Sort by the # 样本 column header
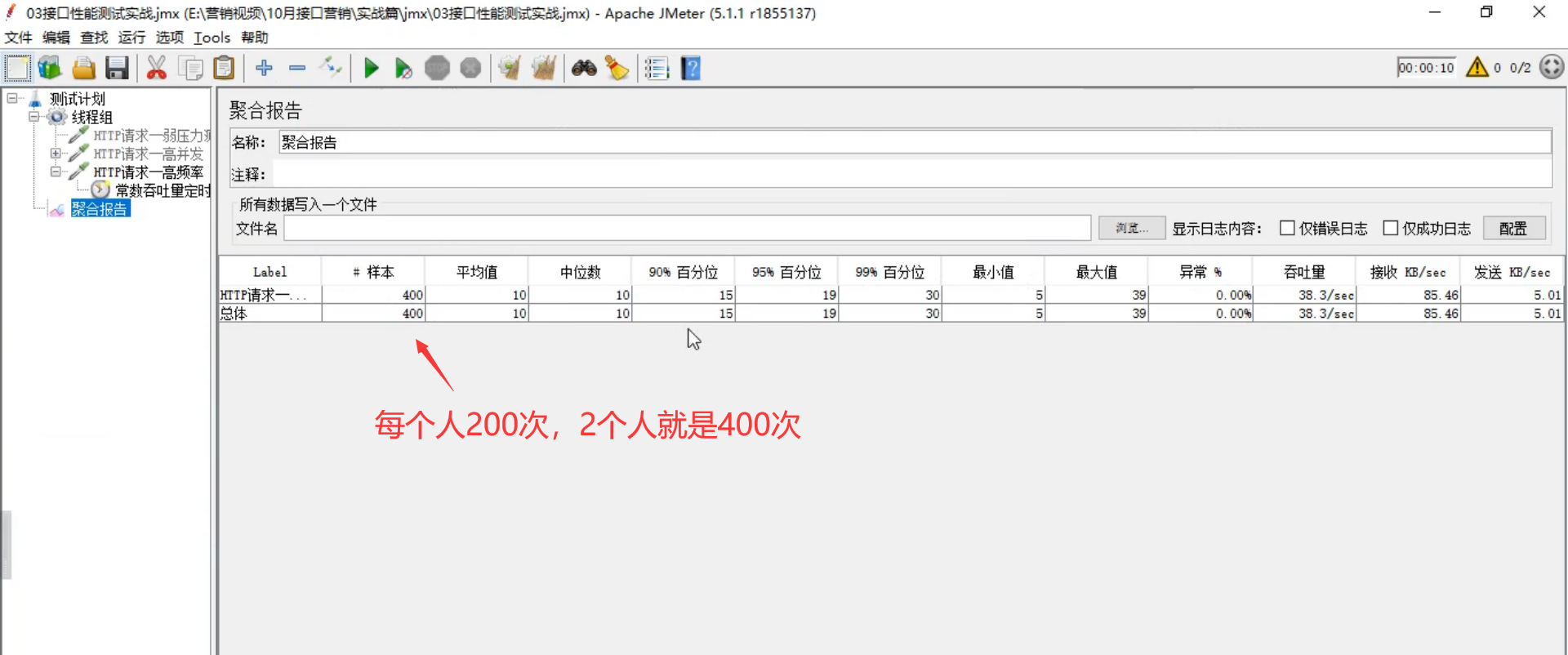Image resolution: width=1568 pixels, height=655 pixels. click(373, 272)
